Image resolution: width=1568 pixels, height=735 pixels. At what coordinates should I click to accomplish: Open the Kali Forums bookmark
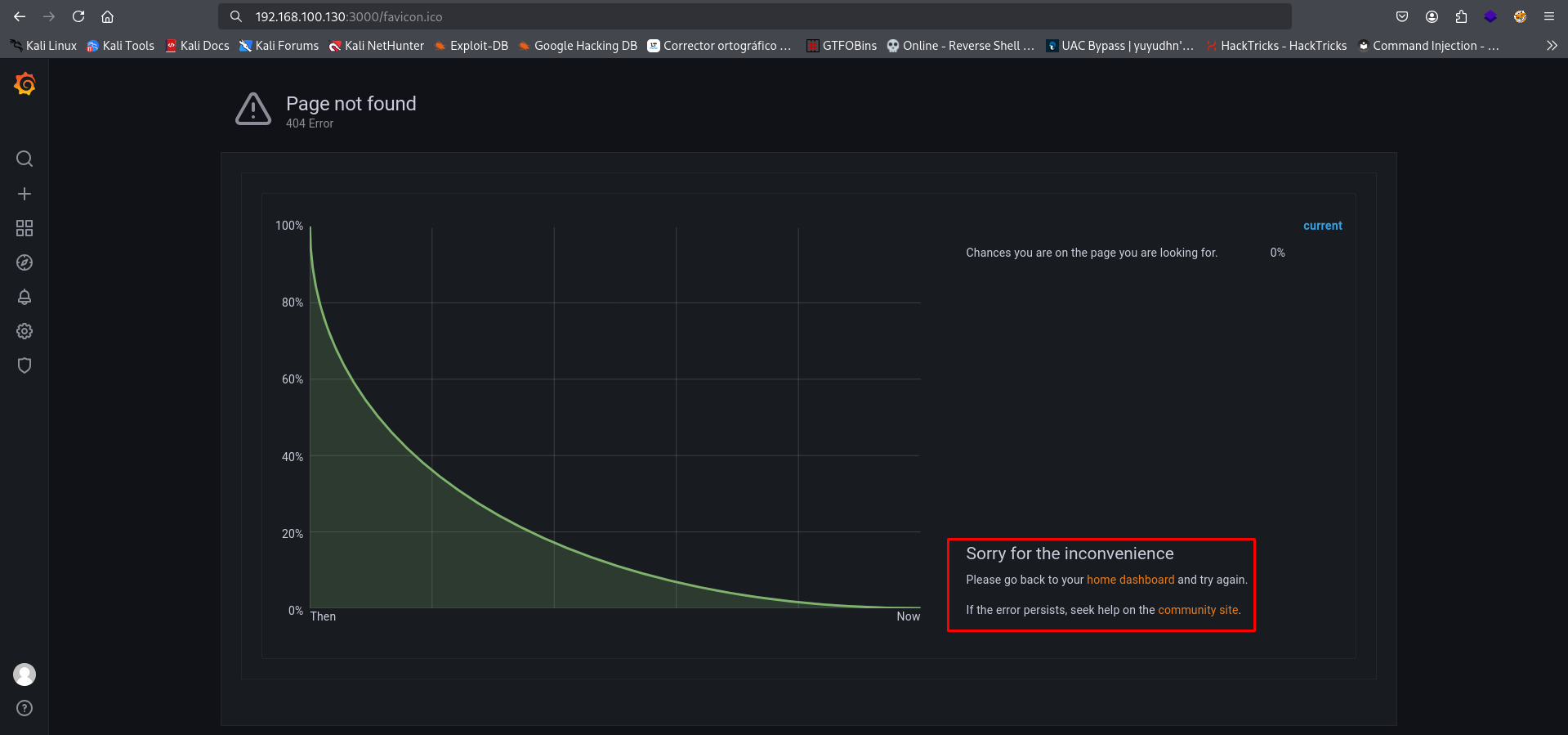[279, 46]
